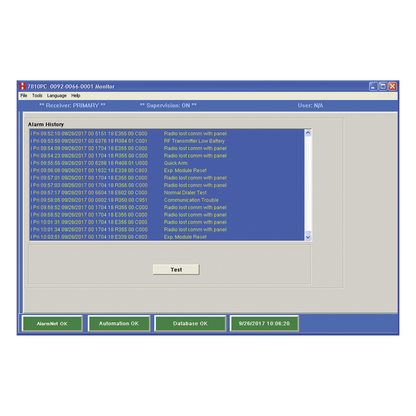Select the 09:52:10 alarm history entry
Screen dimensions: 416x416
167,134
